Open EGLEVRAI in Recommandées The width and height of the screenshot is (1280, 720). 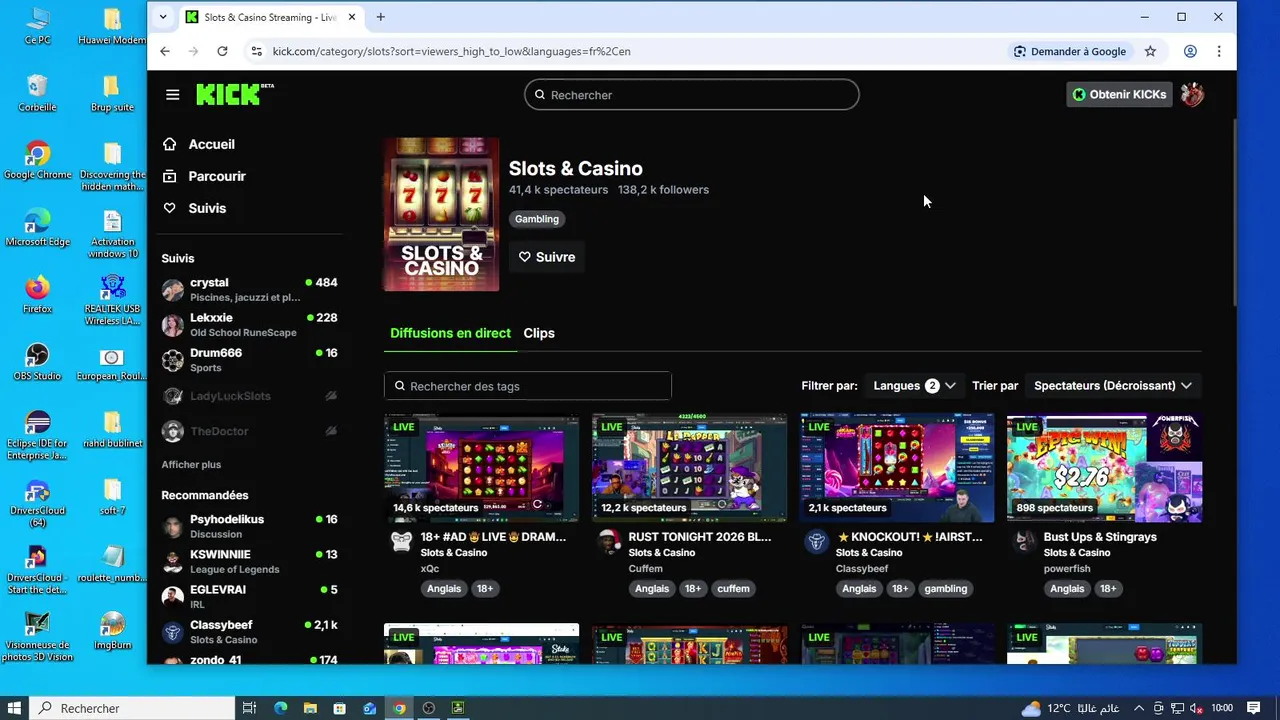[250, 596]
